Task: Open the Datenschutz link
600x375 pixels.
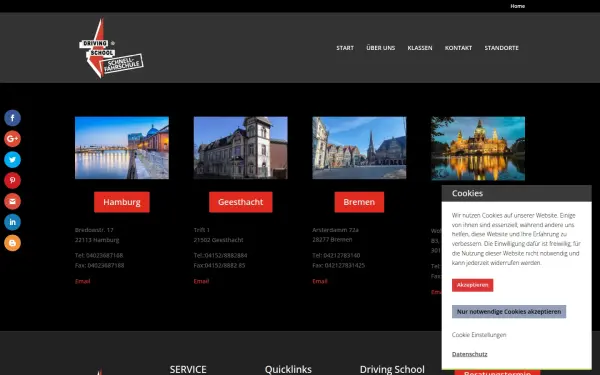Action: click(x=470, y=354)
